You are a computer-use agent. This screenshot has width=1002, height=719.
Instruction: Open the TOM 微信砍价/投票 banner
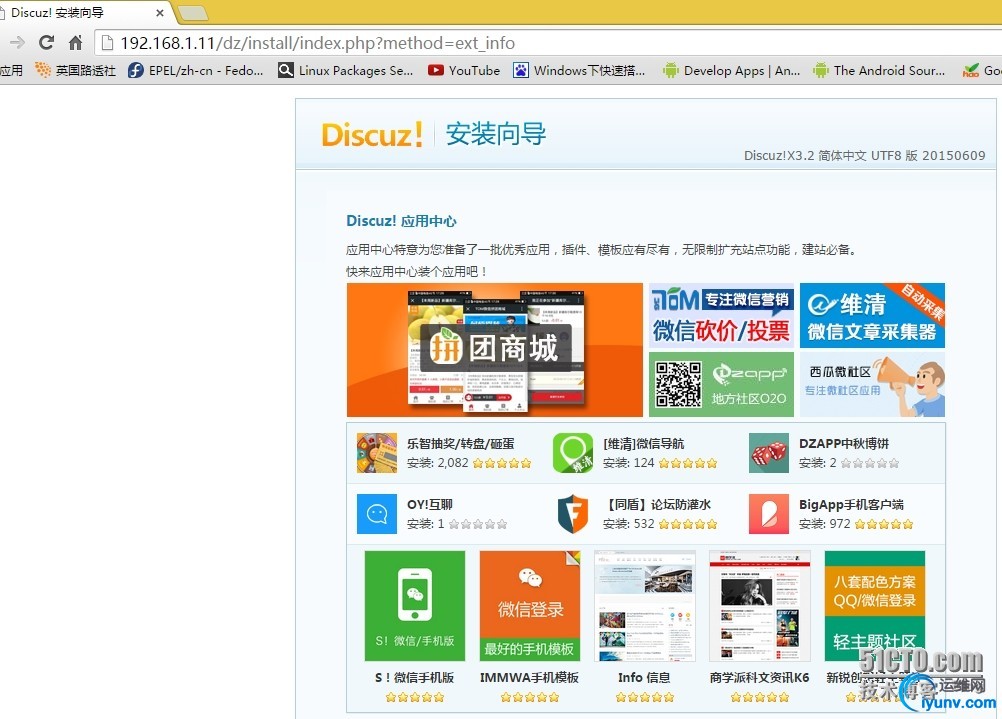pos(721,316)
